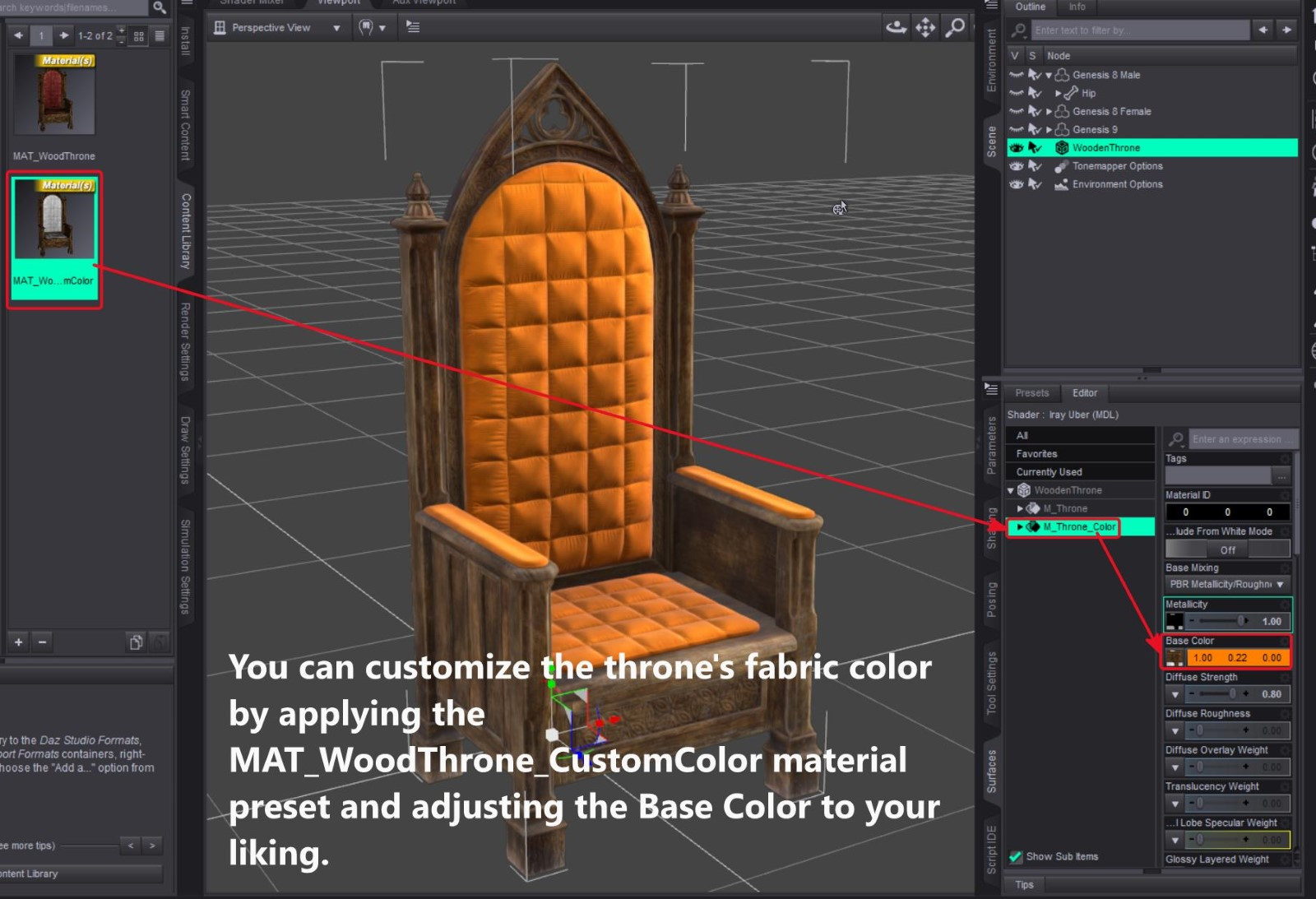
Task: Click the pan camera four-arrow icon
Action: (925, 27)
